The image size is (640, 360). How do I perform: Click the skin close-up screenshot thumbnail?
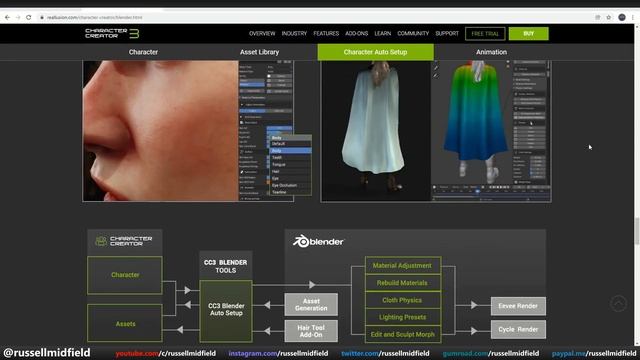coord(188,131)
